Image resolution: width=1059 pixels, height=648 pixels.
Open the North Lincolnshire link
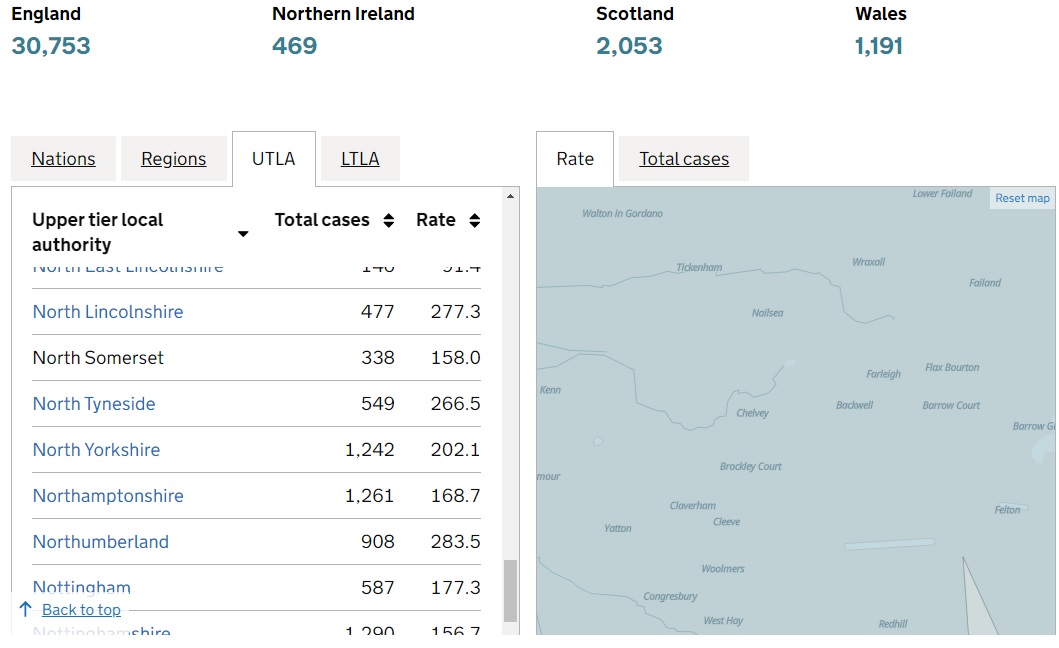(x=108, y=312)
